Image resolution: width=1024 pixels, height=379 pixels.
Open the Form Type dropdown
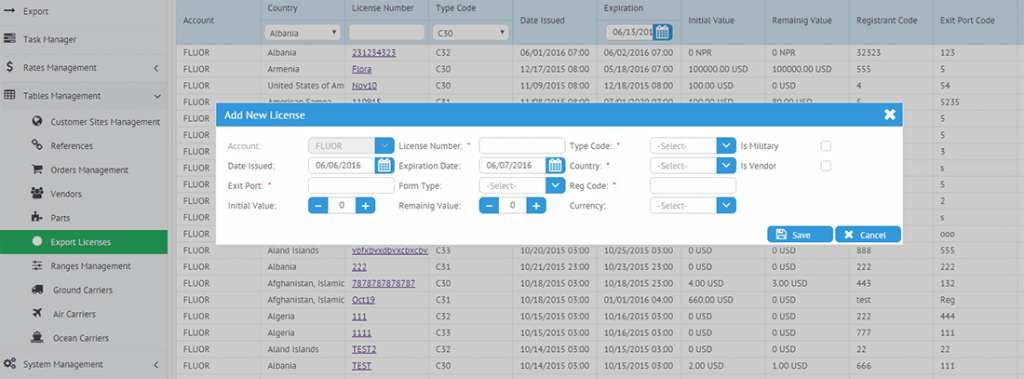coord(522,186)
